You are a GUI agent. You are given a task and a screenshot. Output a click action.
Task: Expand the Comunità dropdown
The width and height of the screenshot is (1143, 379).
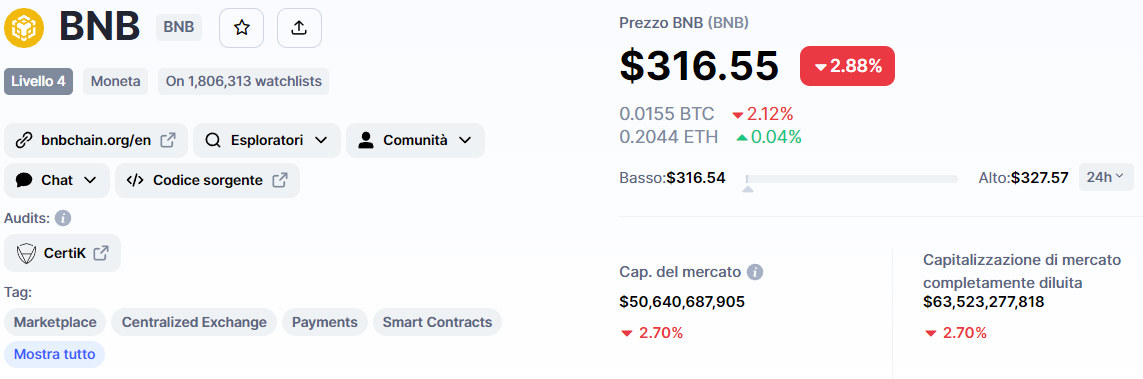(x=416, y=141)
